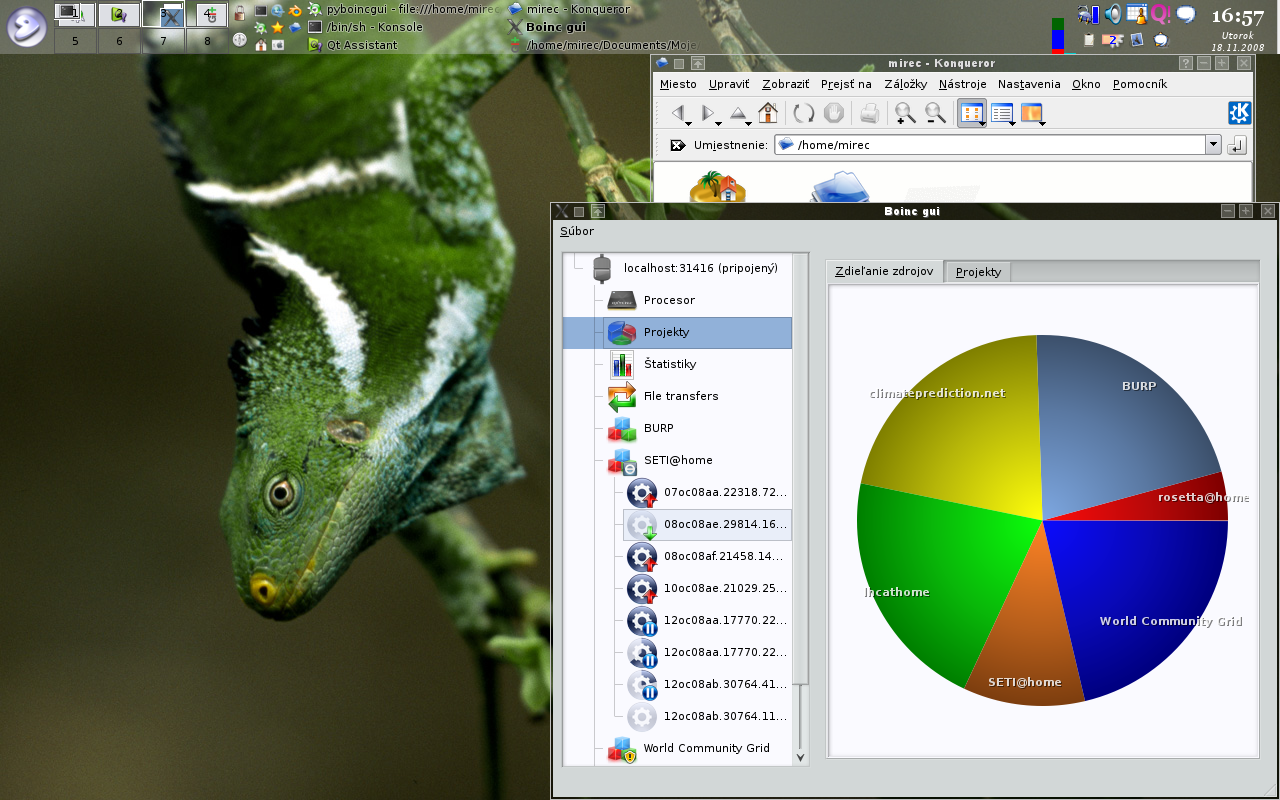The image size is (1280, 800).
Task: Open the Súbor menu in Boinc gui
Action: click(x=577, y=231)
